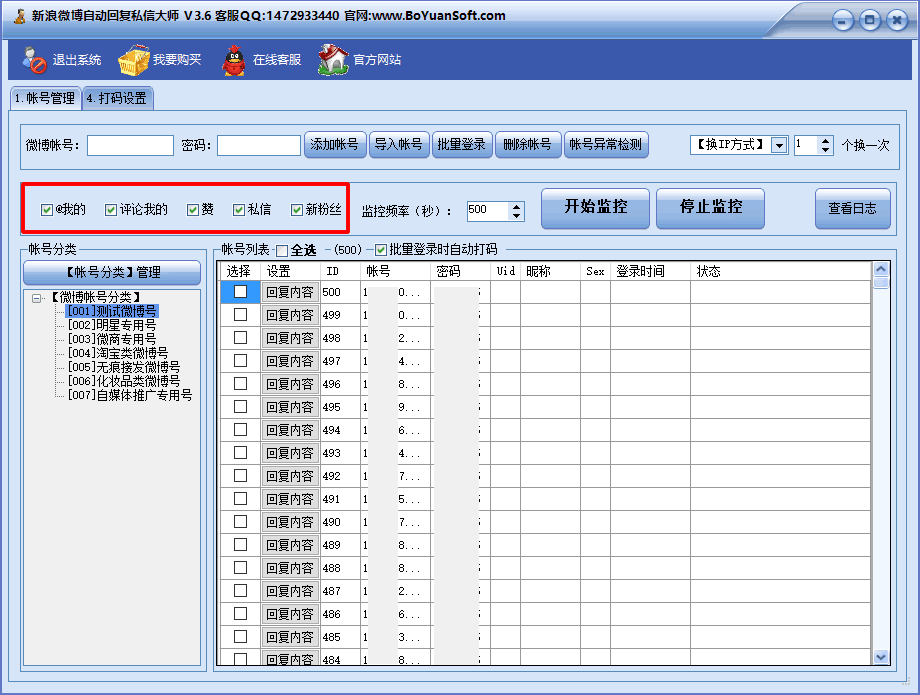
Task: Decrease the monitor frequency value
Action: (516, 216)
